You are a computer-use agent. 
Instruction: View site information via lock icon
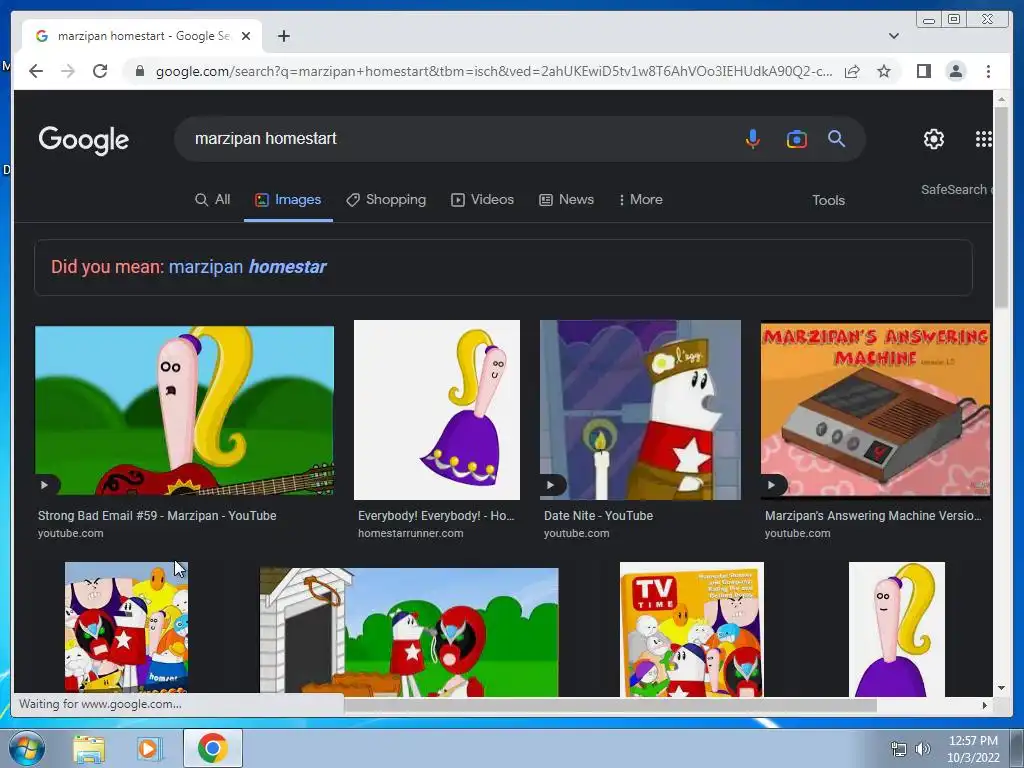pos(140,71)
